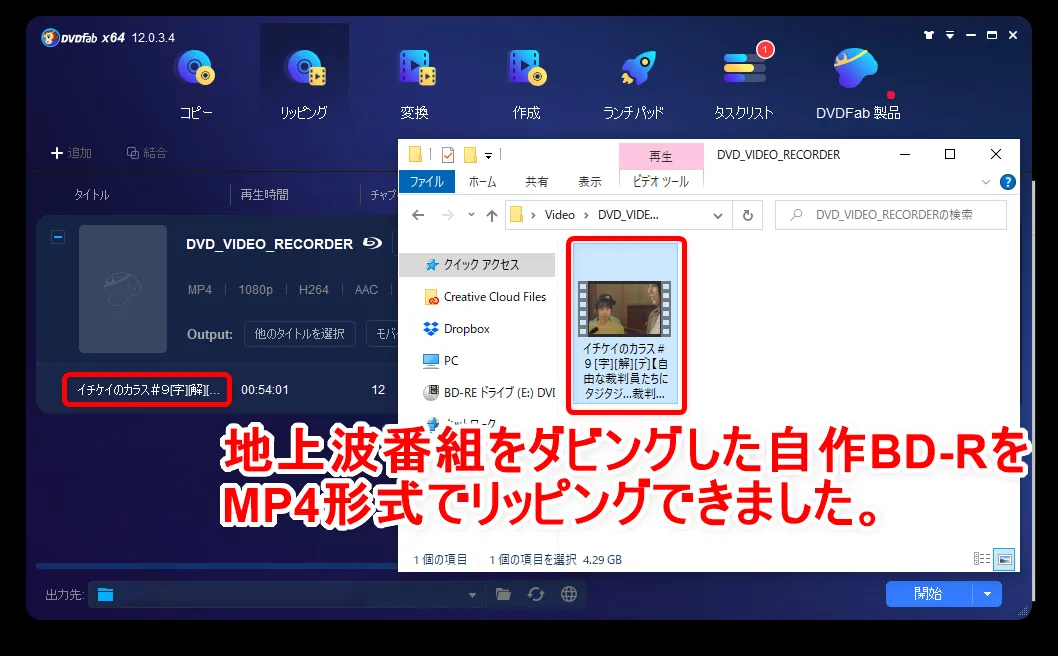This screenshot has height=656, width=1058.
Task: Click the 再生時間 column header
Action: (264, 195)
